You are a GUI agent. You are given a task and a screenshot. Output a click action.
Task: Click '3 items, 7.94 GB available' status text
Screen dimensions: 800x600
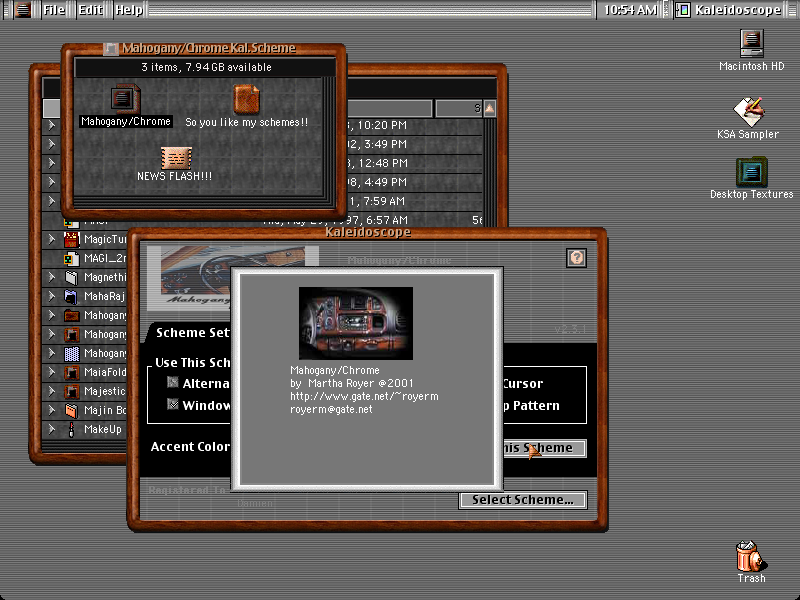[x=206, y=67]
